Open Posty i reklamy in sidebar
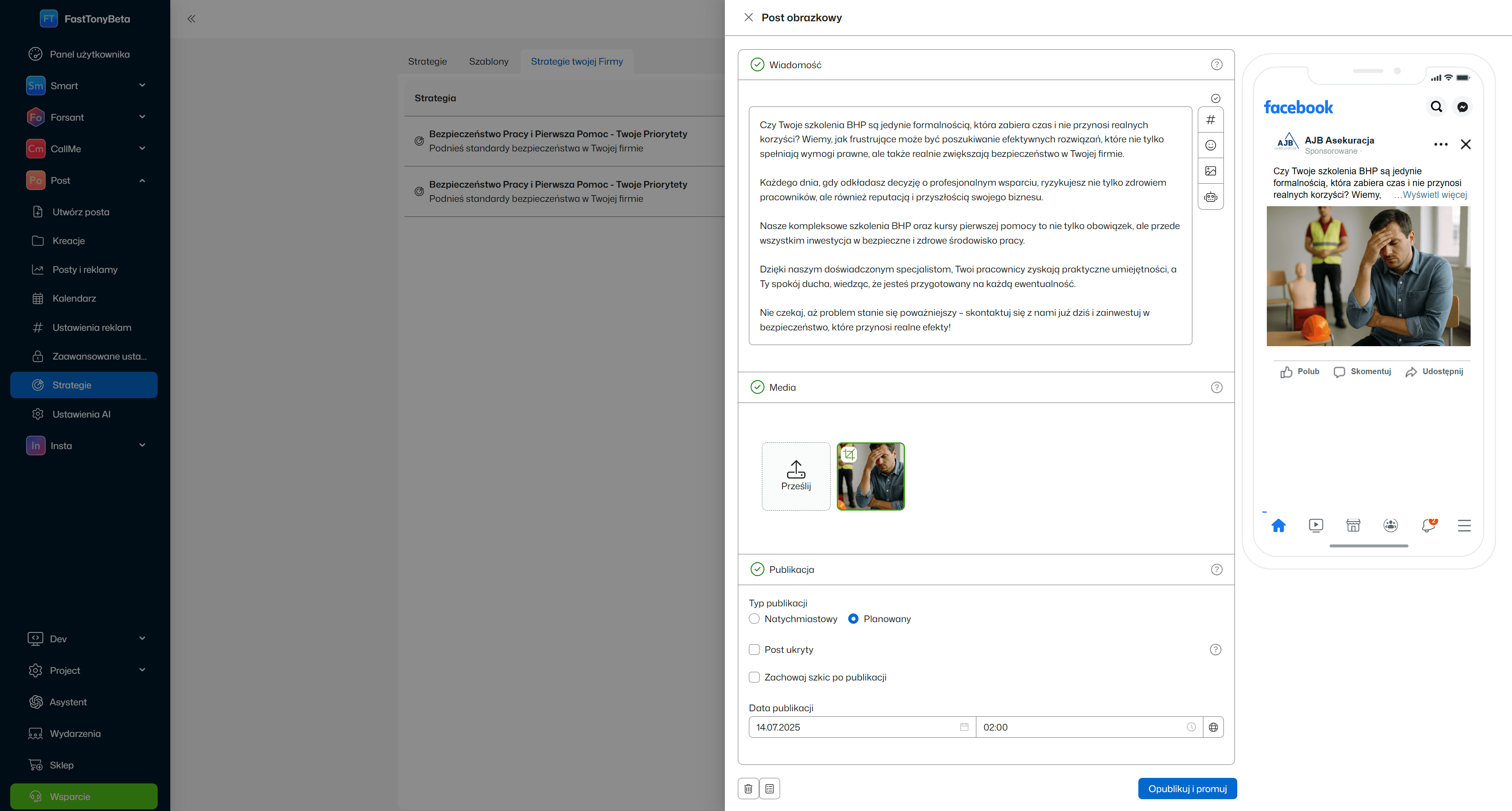1512x811 pixels. tap(84, 270)
